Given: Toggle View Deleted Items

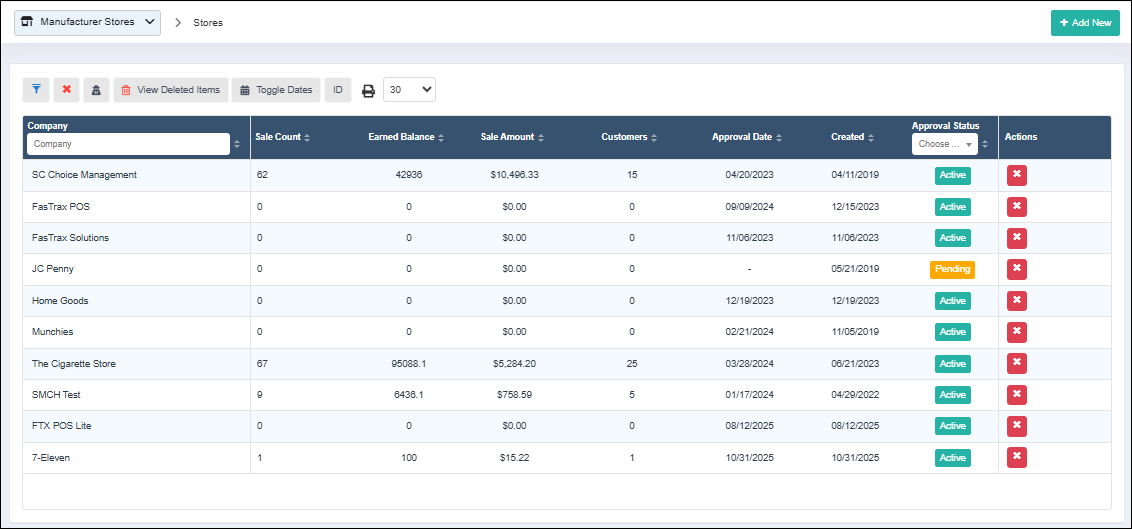Looking at the screenshot, I should pos(170,90).
